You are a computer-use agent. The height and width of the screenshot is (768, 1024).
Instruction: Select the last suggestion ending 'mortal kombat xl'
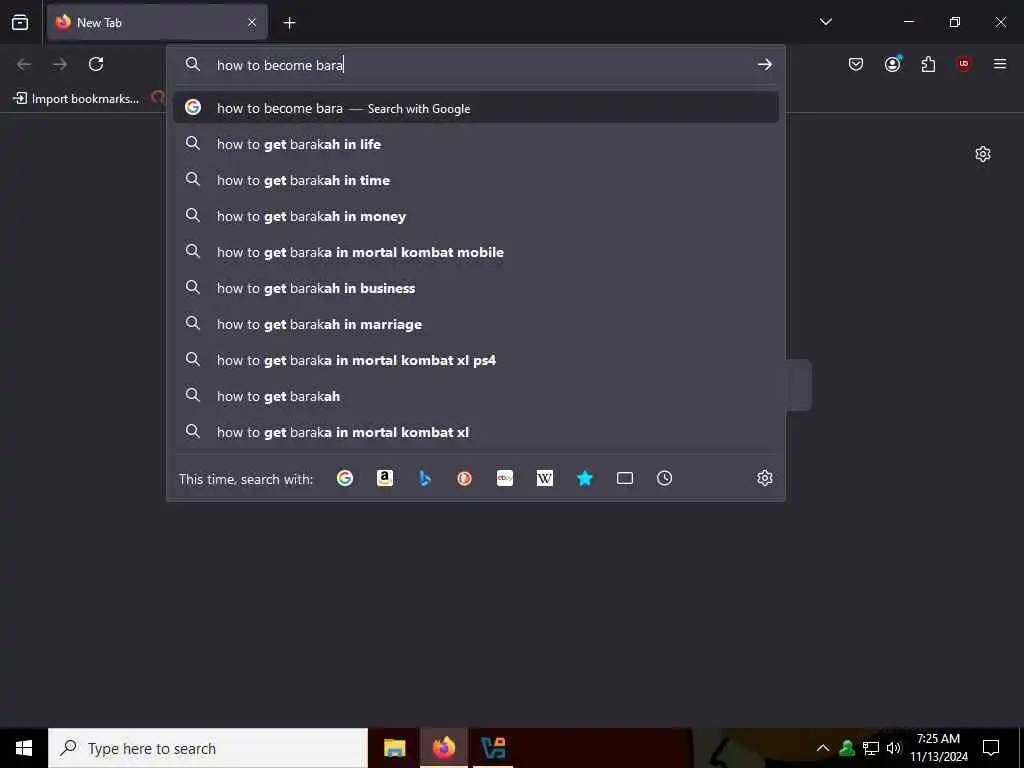click(476, 432)
